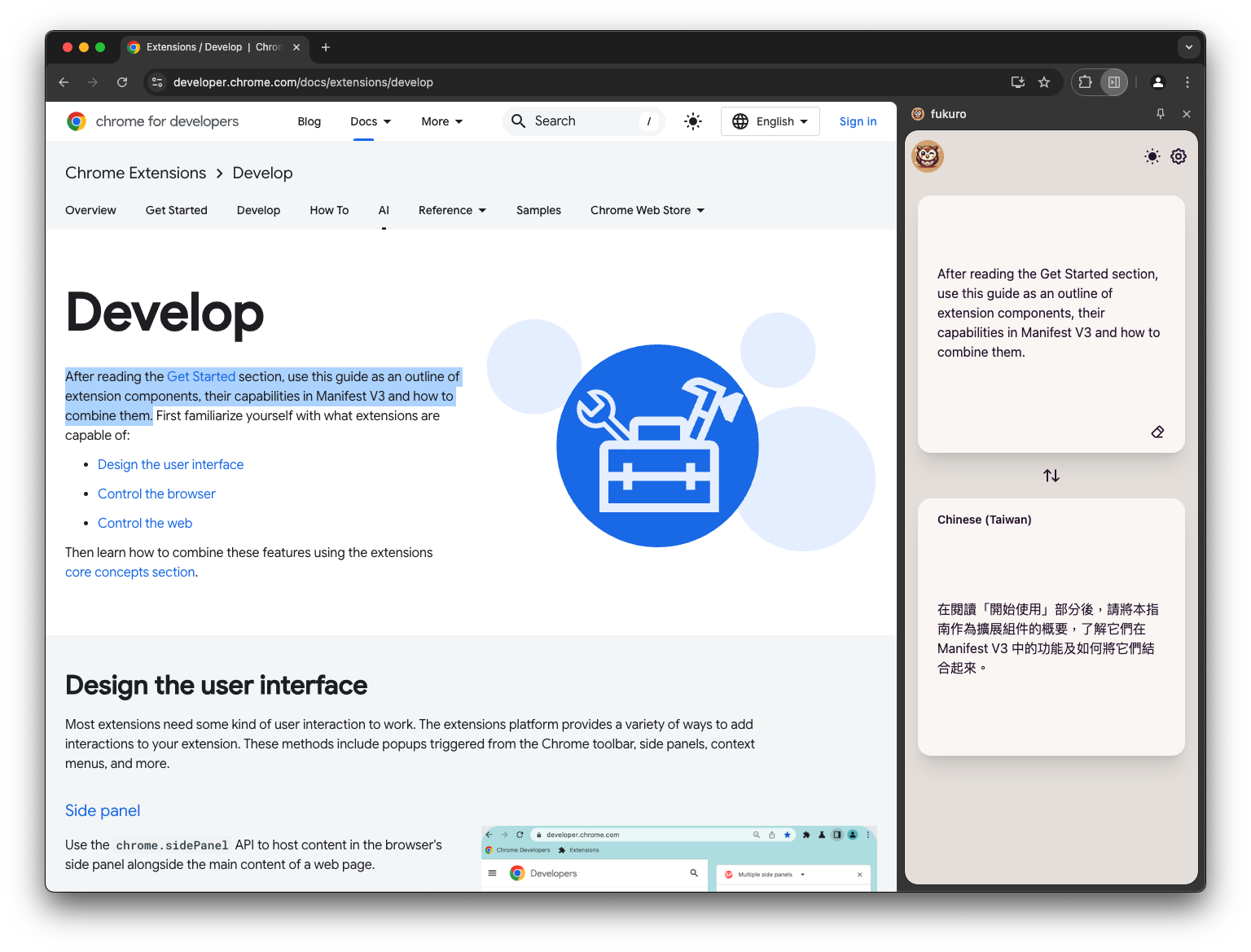This screenshot has height=952, width=1251.
Task: Clear source text with eraser icon
Action: [1157, 432]
